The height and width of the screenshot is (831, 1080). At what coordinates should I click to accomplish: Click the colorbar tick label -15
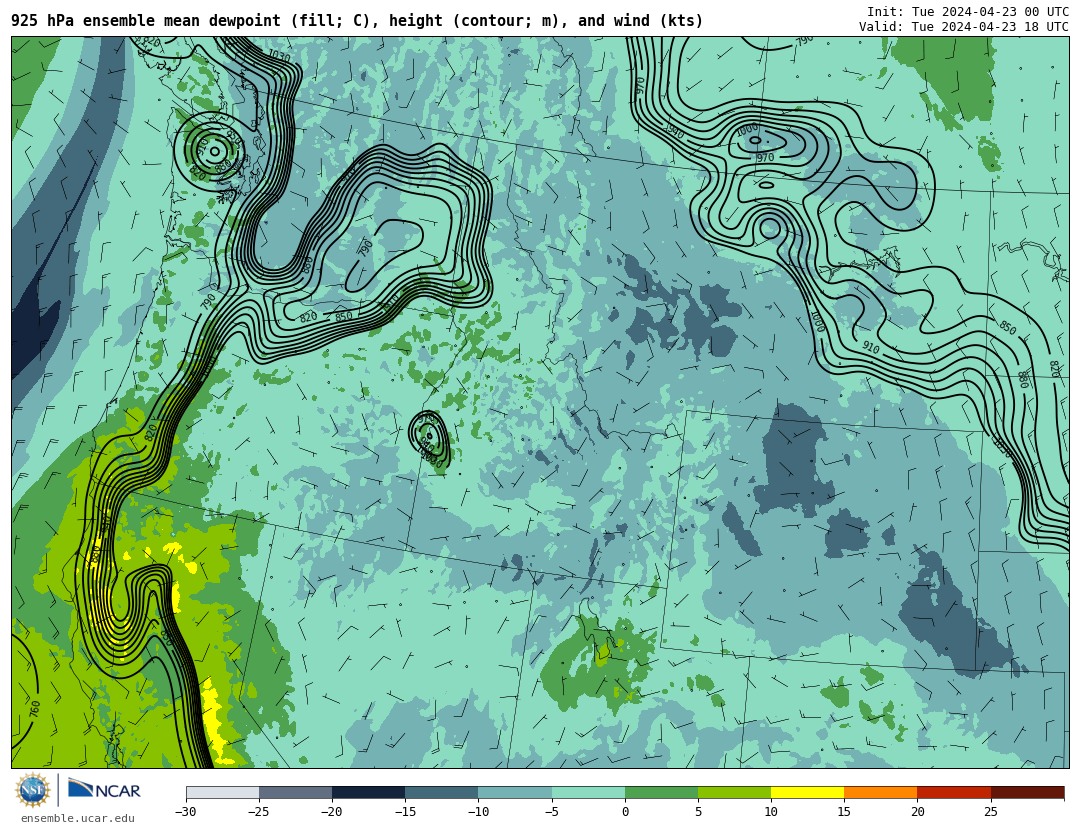[x=405, y=812]
